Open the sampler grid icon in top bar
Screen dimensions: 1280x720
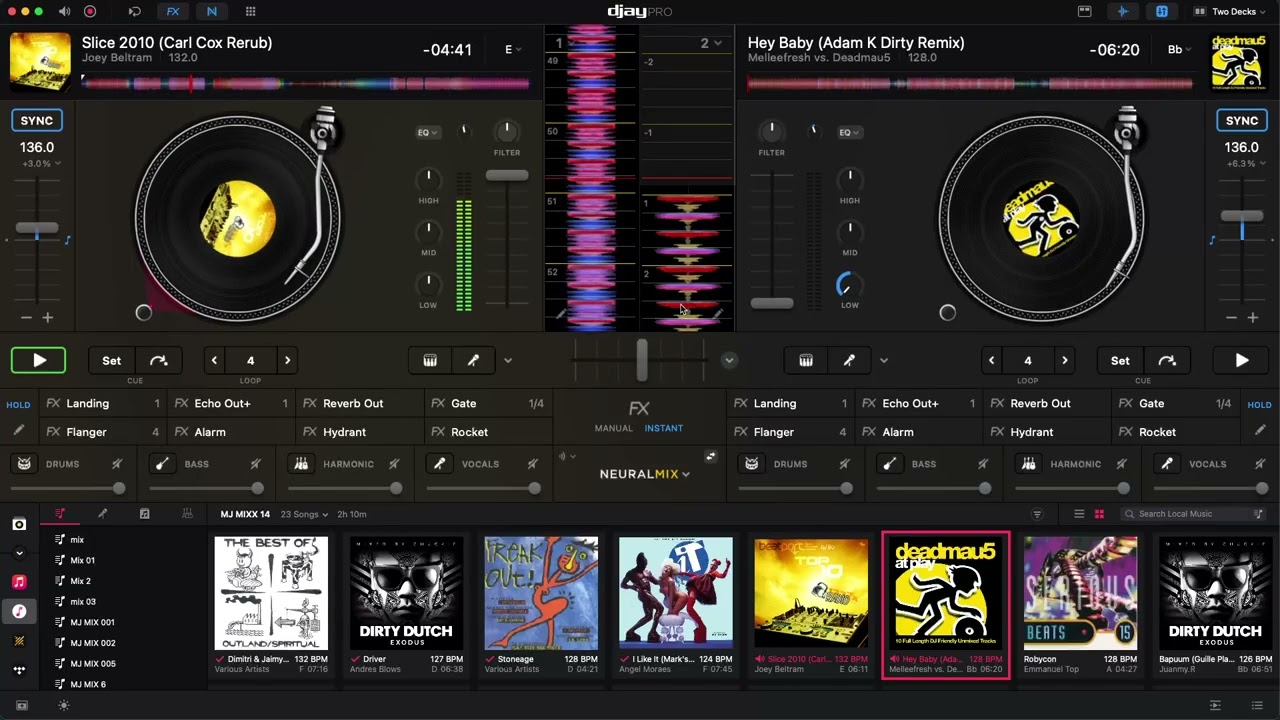click(250, 12)
